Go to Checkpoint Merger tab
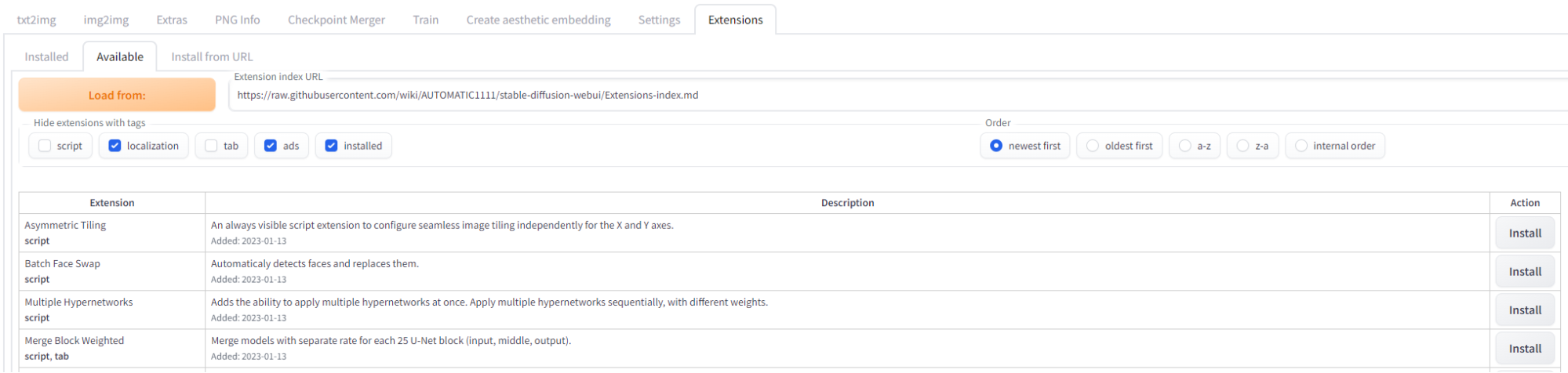1568x373 pixels. (x=336, y=20)
